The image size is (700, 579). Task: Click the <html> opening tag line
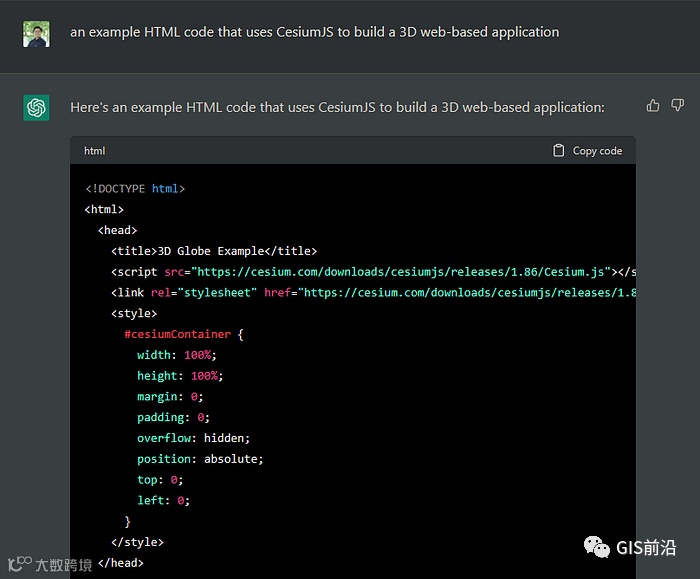tap(104, 209)
